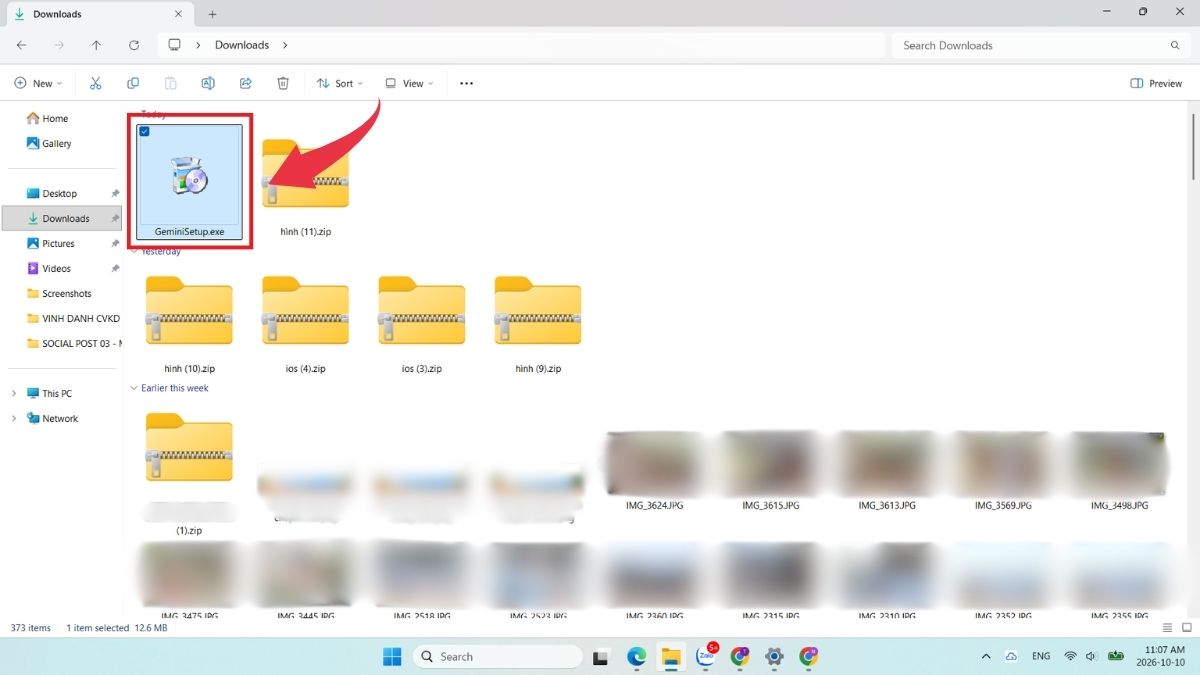The height and width of the screenshot is (675, 1200).
Task: Click the PC monitor icon in address bar
Action: pyautogui.click(x=174, y=45)
